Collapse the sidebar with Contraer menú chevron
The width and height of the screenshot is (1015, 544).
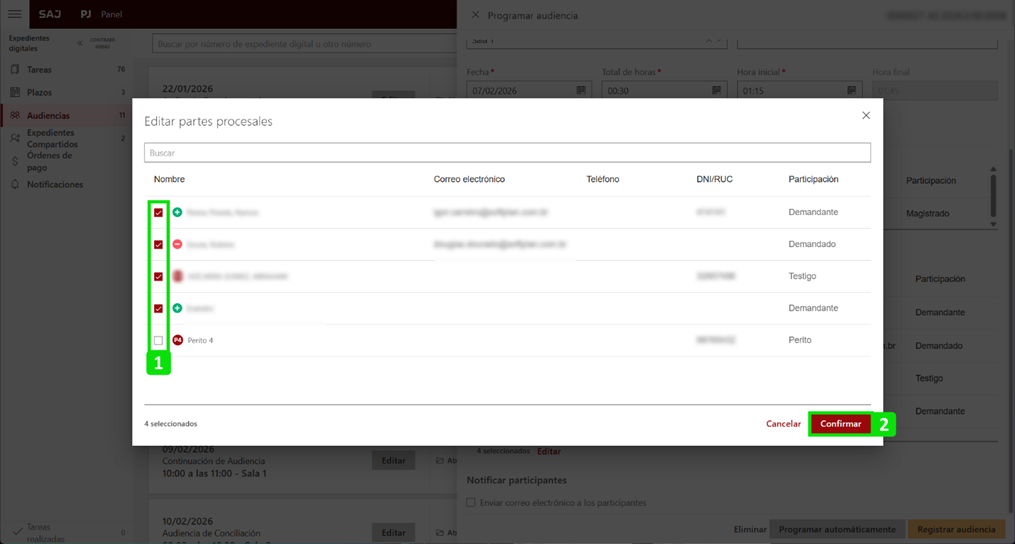click(81, 43)
